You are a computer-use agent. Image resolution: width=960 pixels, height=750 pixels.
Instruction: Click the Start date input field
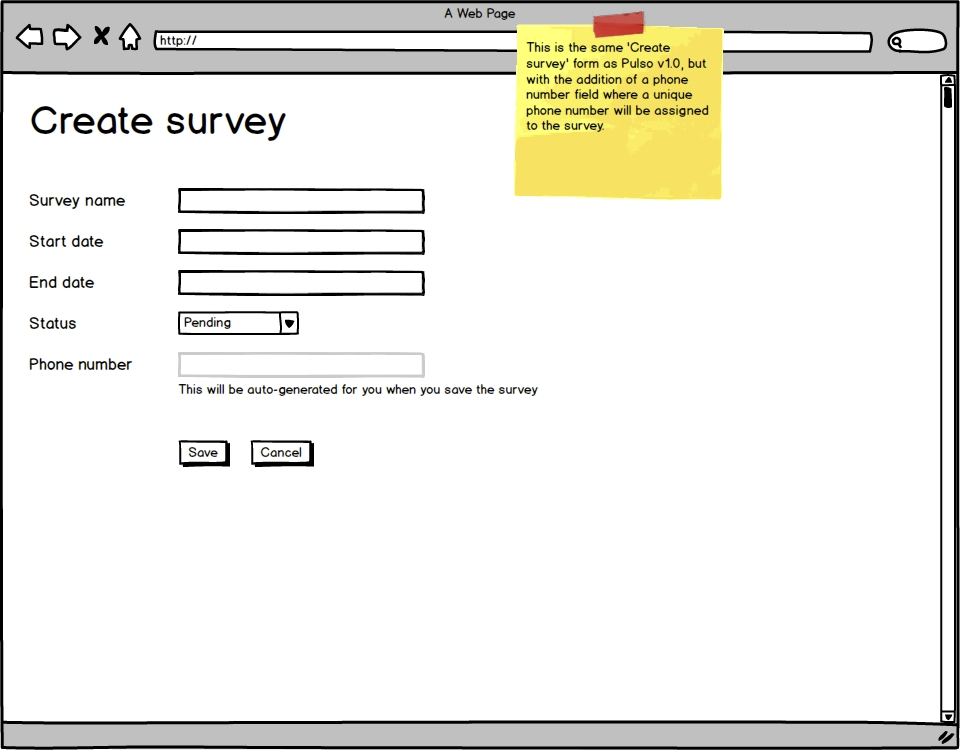301,242
